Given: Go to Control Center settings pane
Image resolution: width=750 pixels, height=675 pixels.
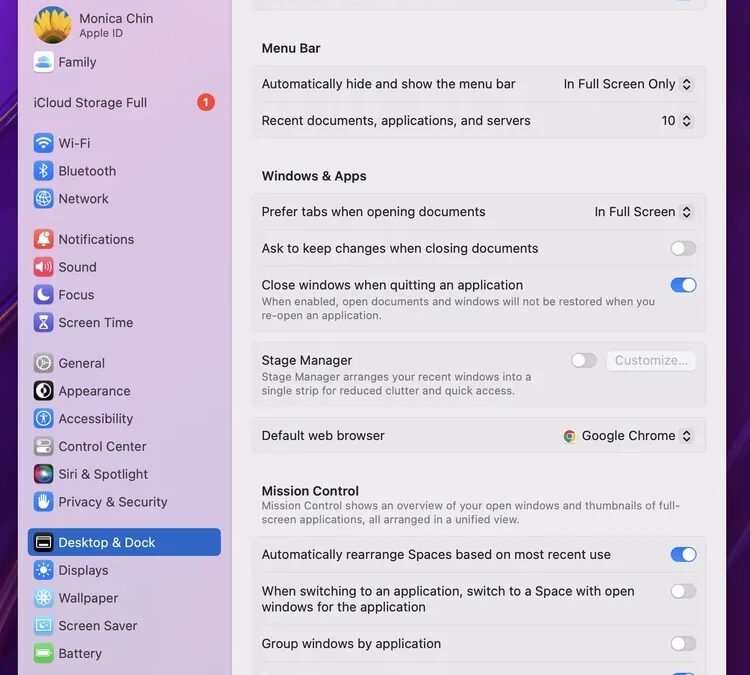Looking at the screenshot, I should point(102,446).
